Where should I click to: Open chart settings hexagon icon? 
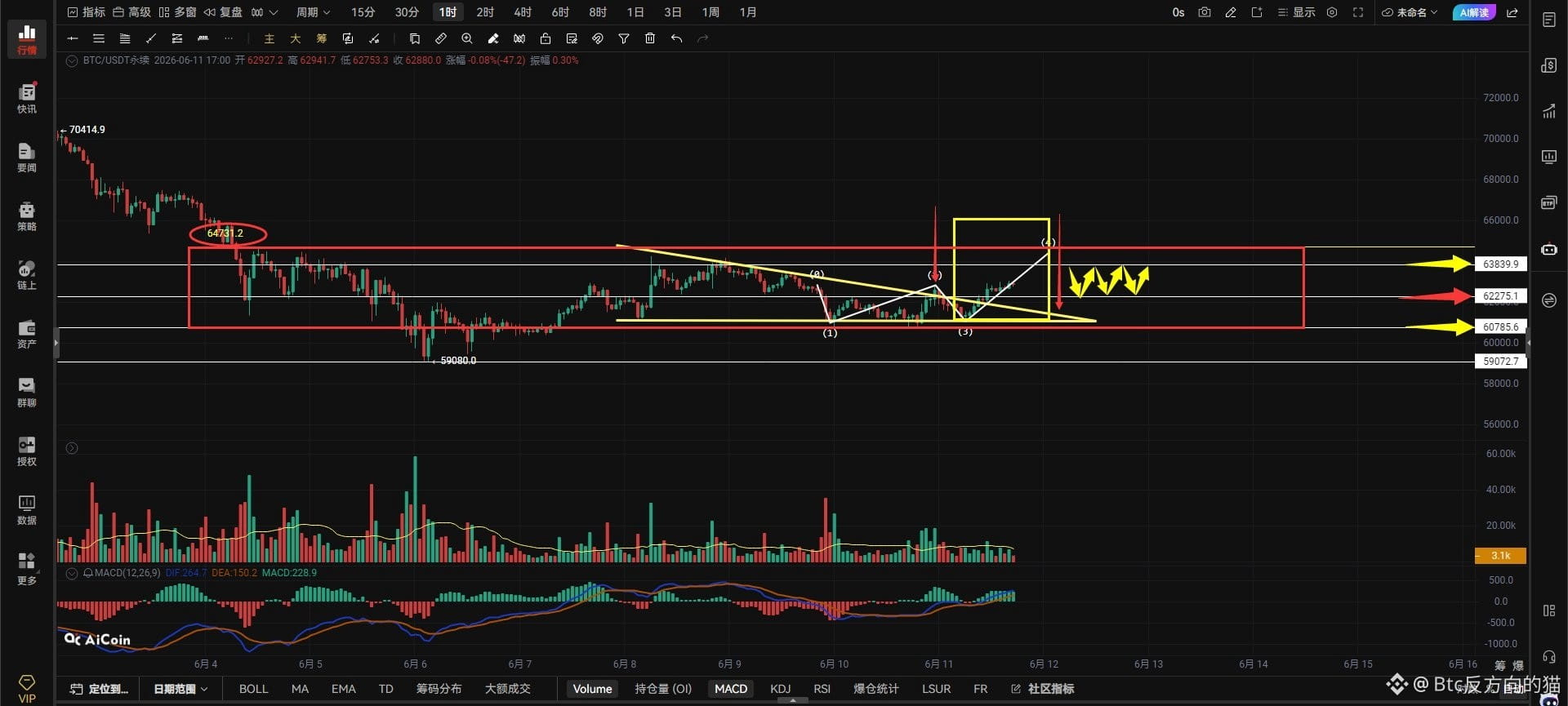[1332, 12]
